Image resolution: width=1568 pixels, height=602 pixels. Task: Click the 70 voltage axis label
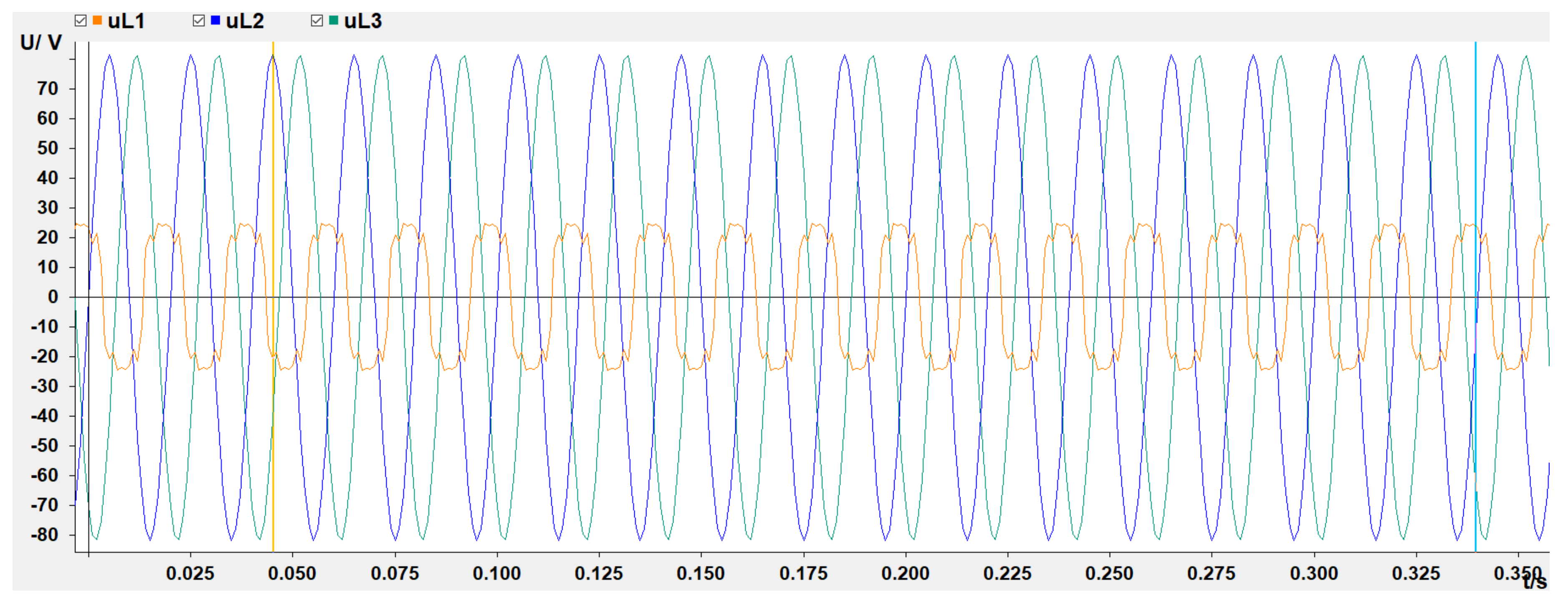coord(48,89)
